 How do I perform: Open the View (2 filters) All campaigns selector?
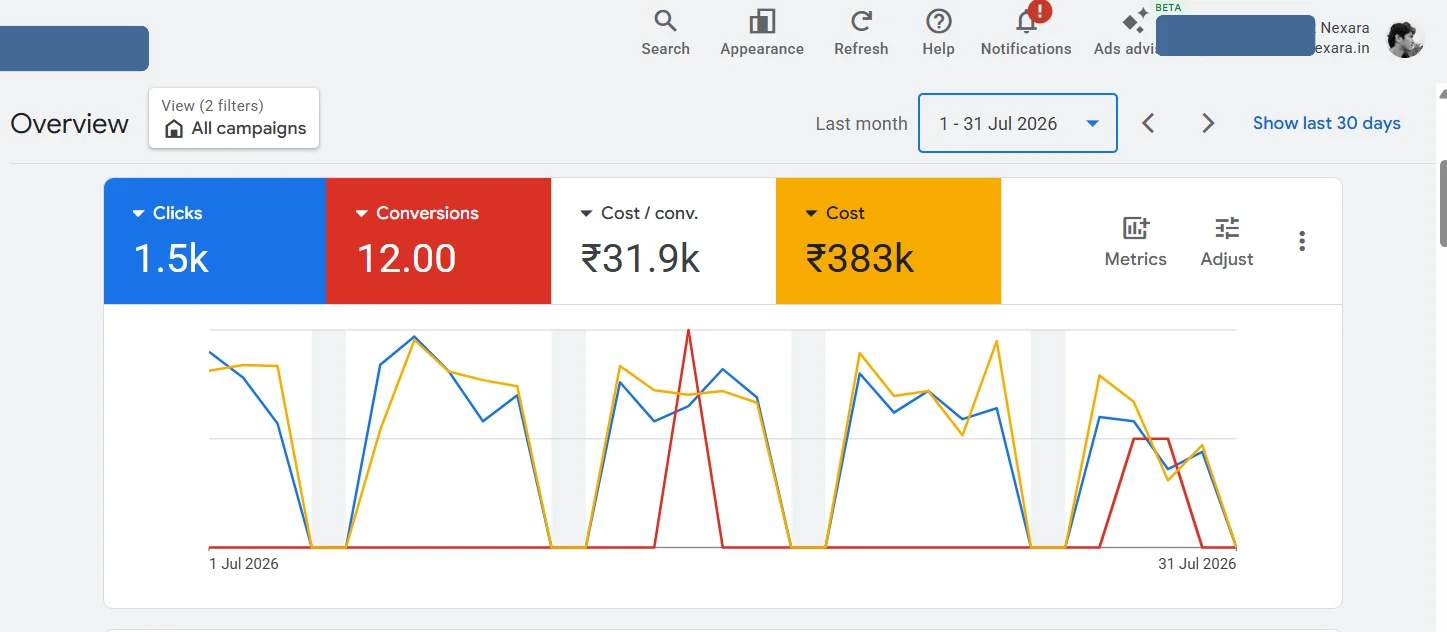coord(234,118)
